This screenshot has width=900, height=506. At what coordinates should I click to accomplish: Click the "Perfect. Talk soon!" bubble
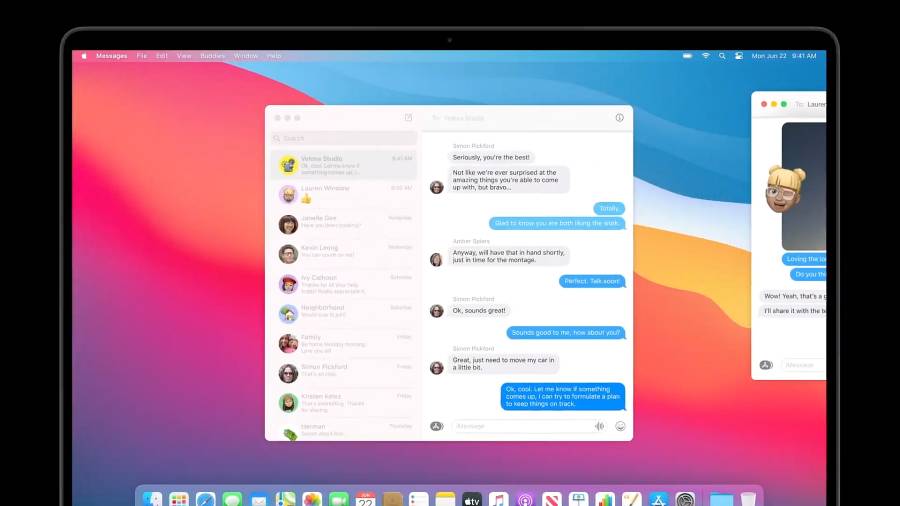592,281
